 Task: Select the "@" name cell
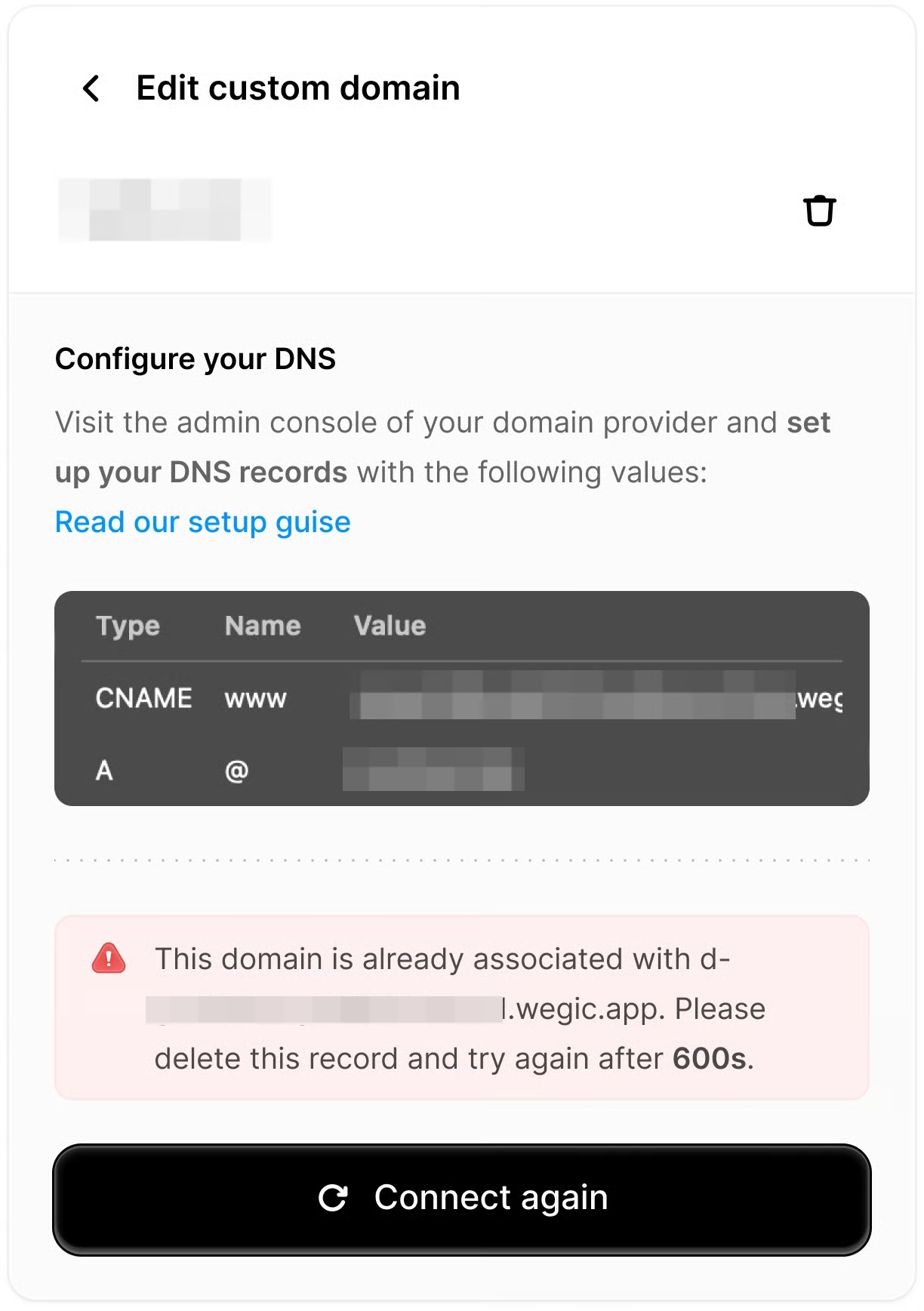click(x=236, y=771)
